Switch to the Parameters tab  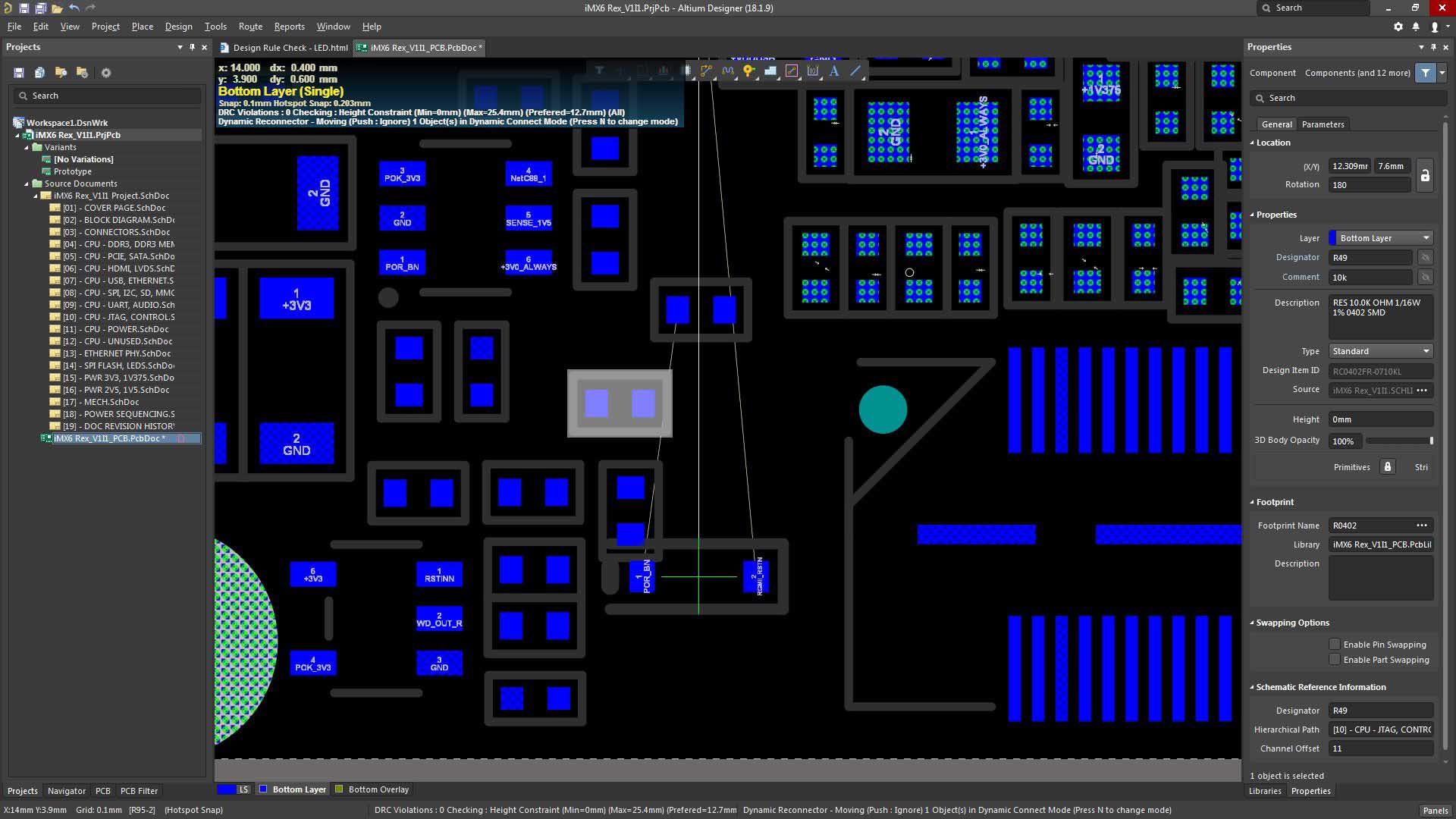click(x=1323, y=124)
